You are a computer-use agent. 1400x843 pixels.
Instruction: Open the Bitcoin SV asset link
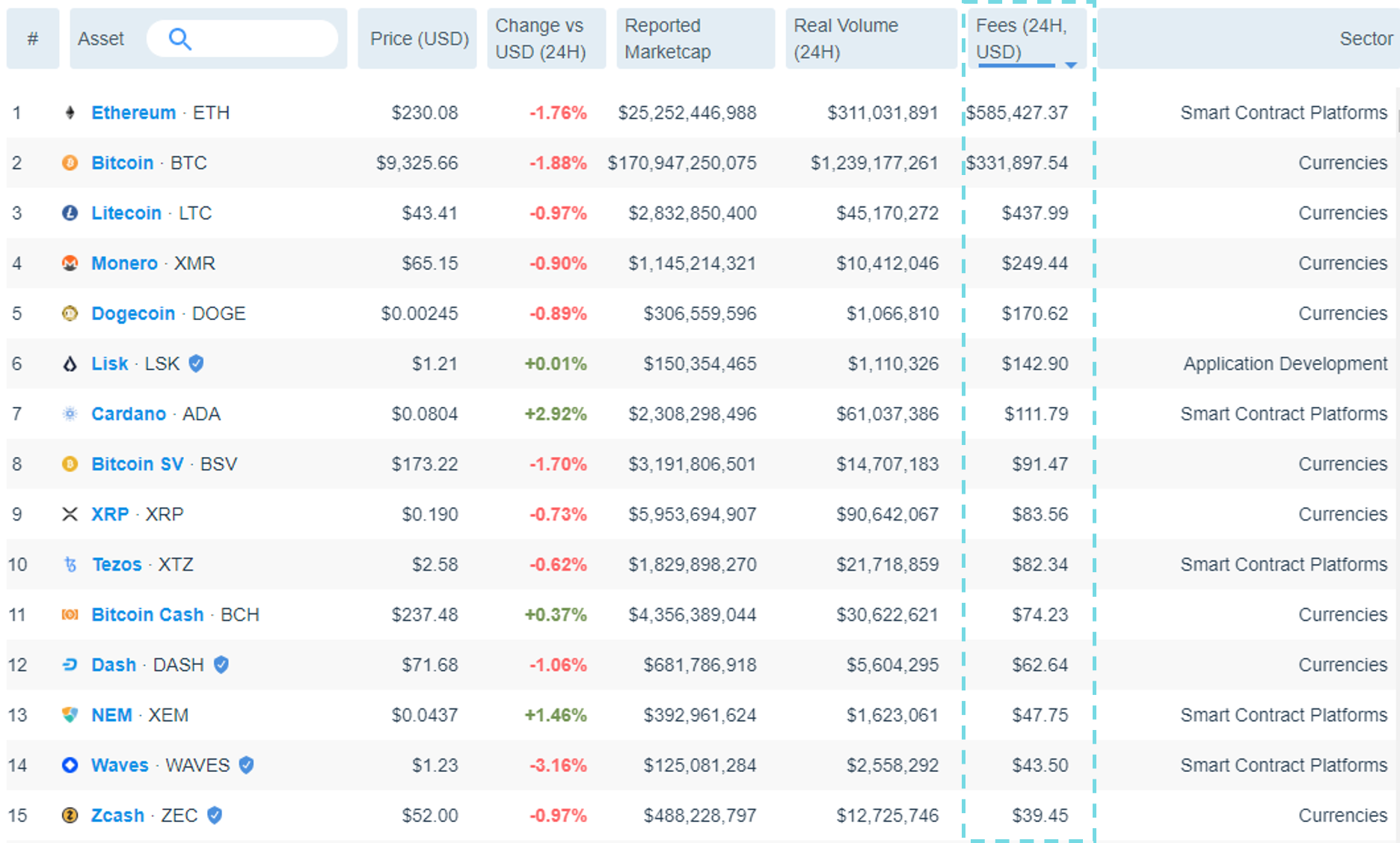coord(138,465)
